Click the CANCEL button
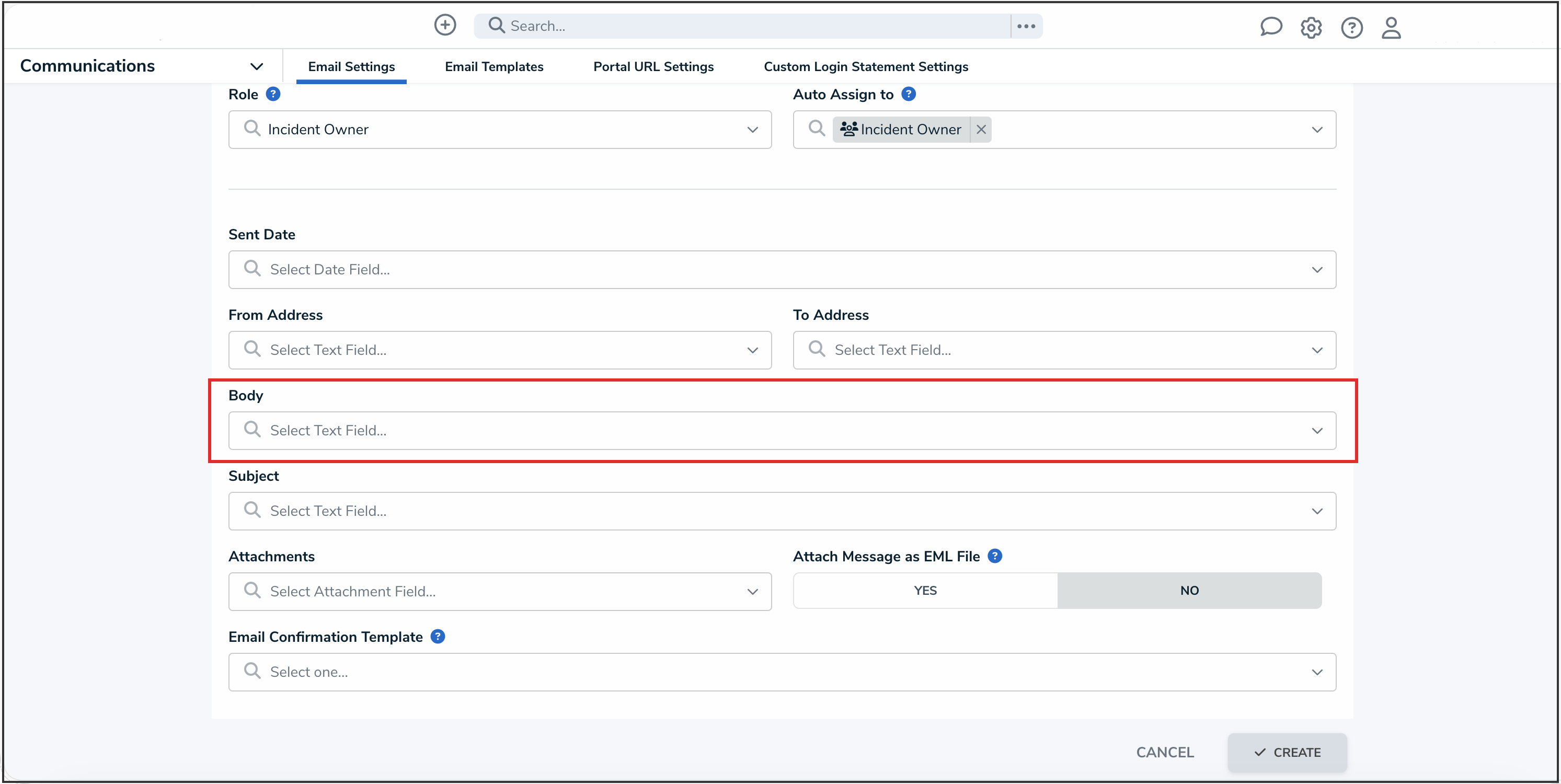Viewport: 1561px width, 784px height. point(1165,752)
